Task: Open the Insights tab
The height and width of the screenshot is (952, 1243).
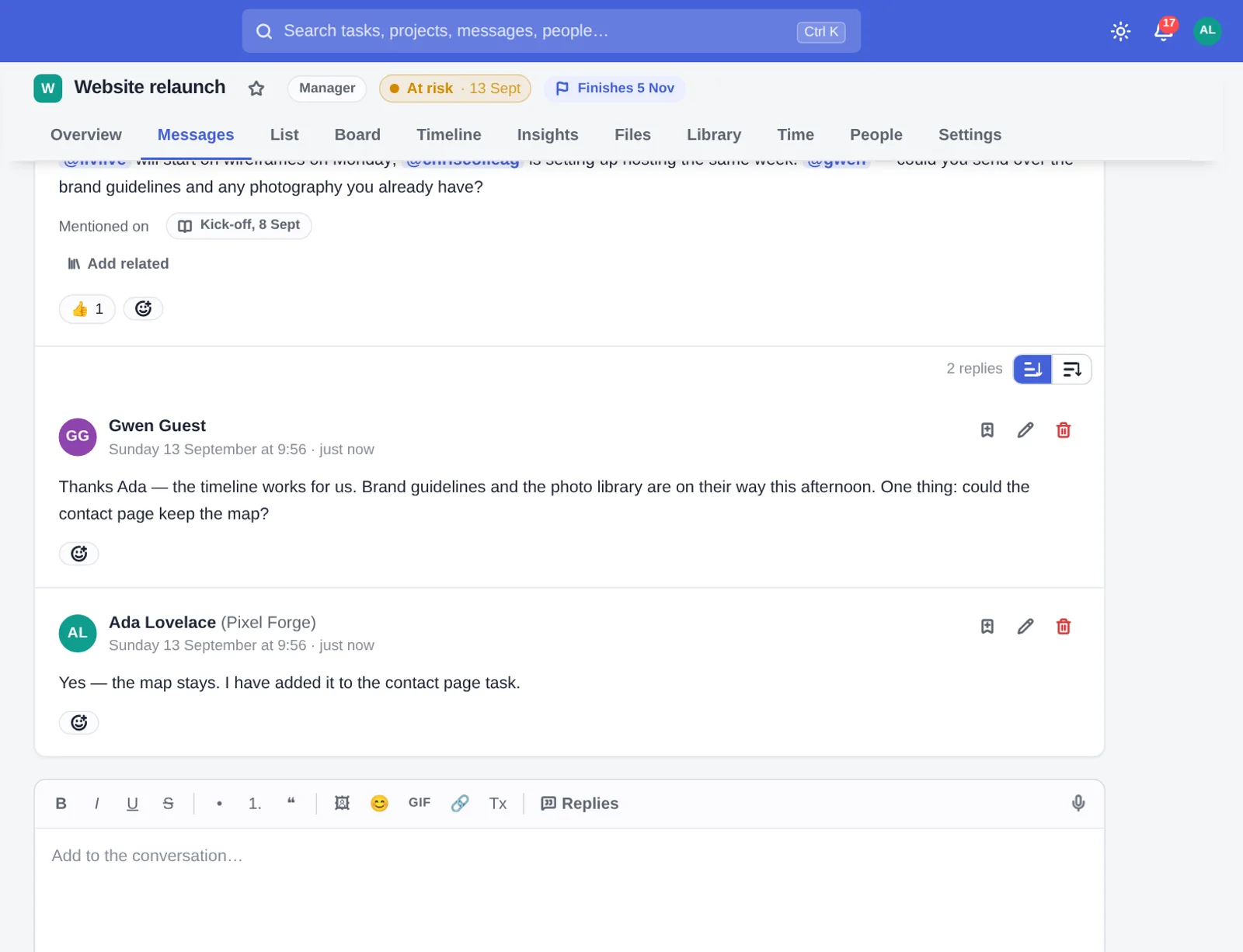Action: (548, 134)
